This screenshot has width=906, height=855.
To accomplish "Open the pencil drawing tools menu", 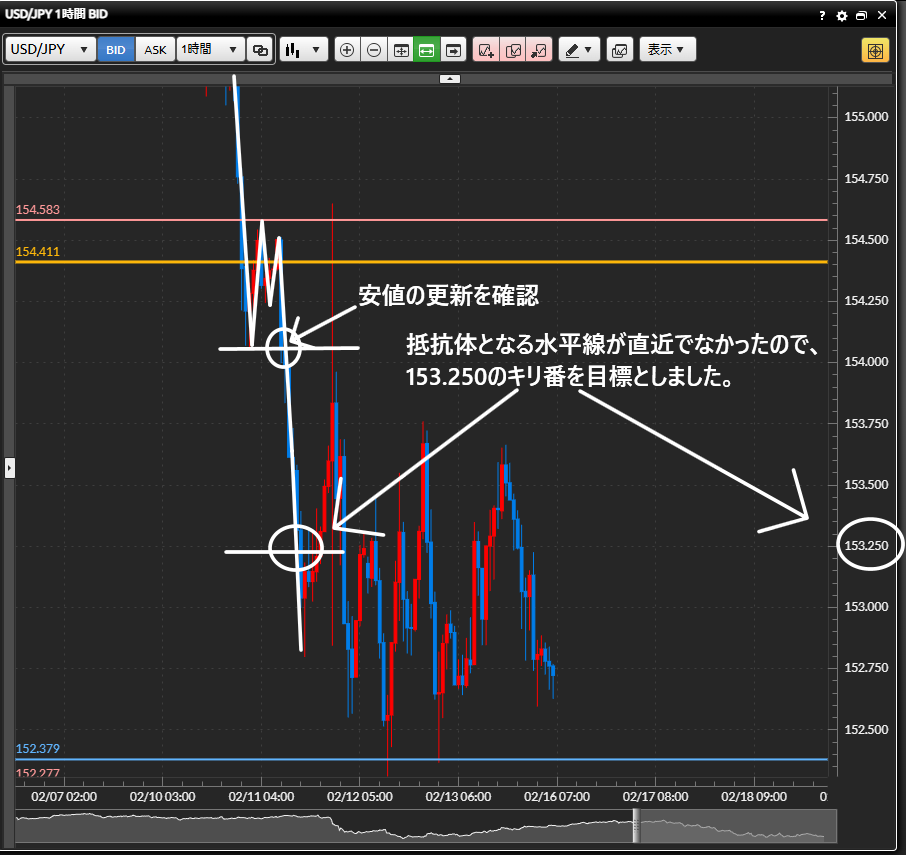I will pos(578,50).
